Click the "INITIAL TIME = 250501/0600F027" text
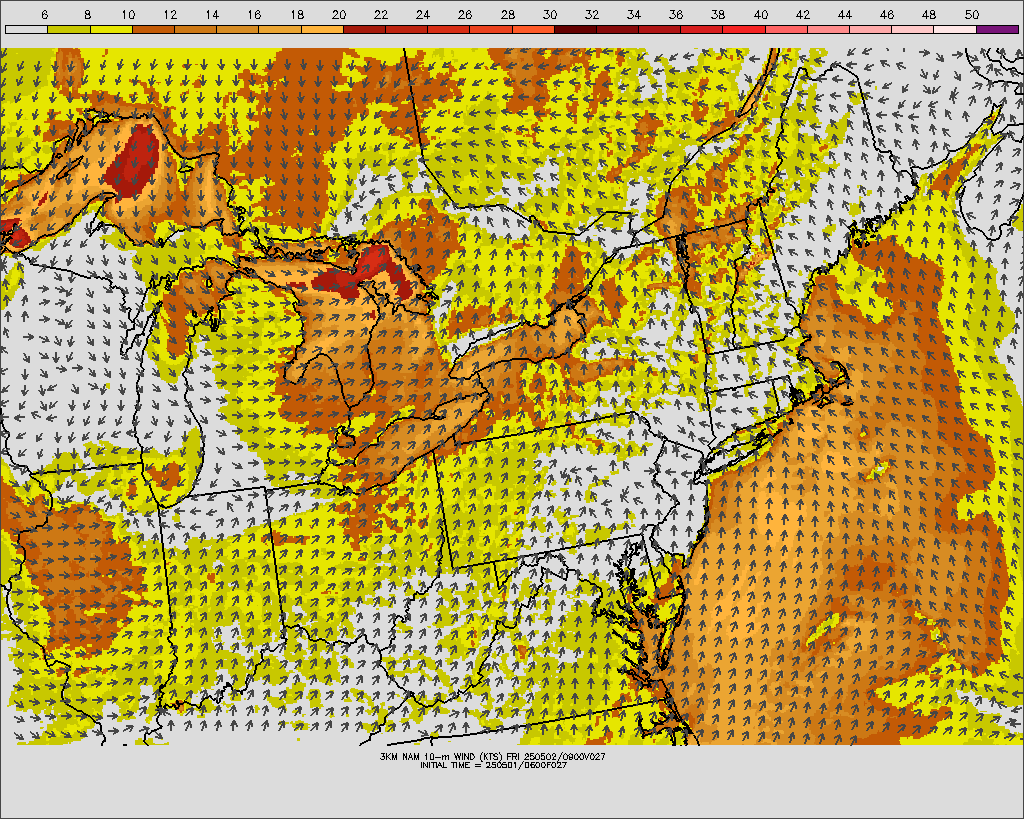 [494, 765]
